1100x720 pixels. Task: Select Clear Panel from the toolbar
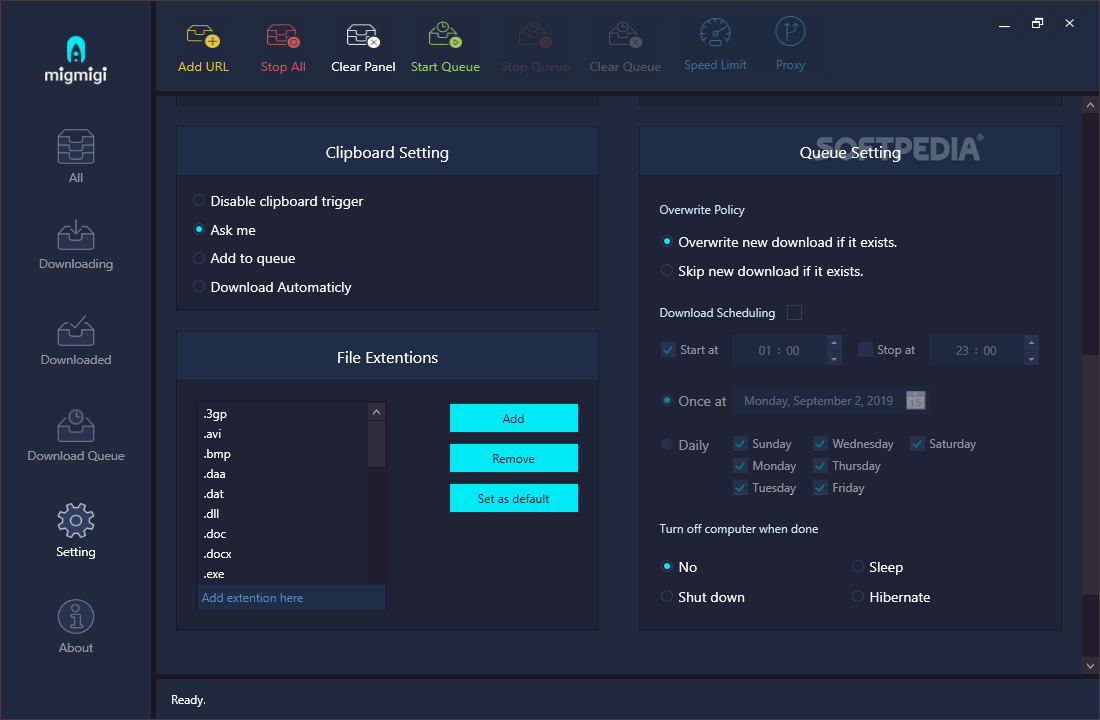click(x=363, y=44)
